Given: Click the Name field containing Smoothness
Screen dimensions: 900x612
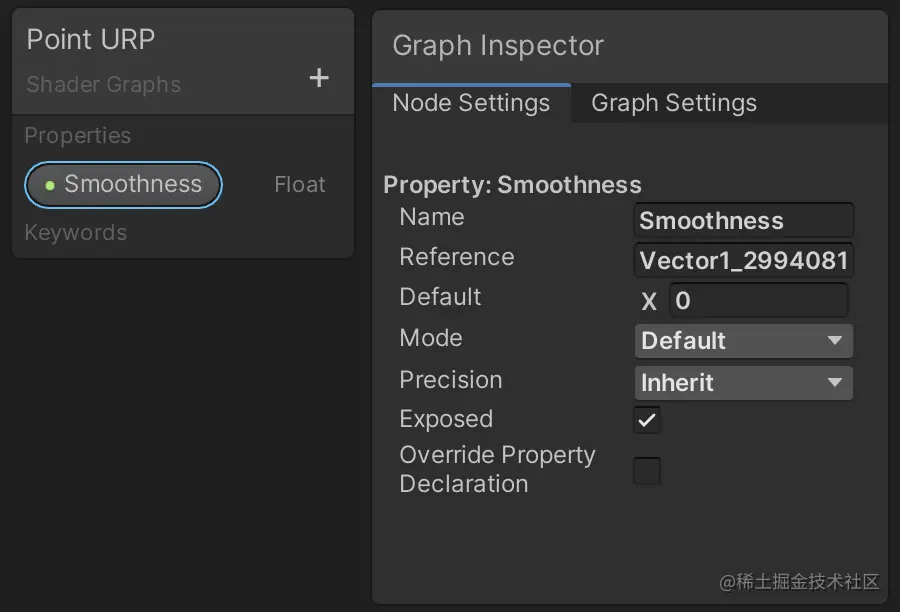Looking at the screenshot, I should click(743, 221).
